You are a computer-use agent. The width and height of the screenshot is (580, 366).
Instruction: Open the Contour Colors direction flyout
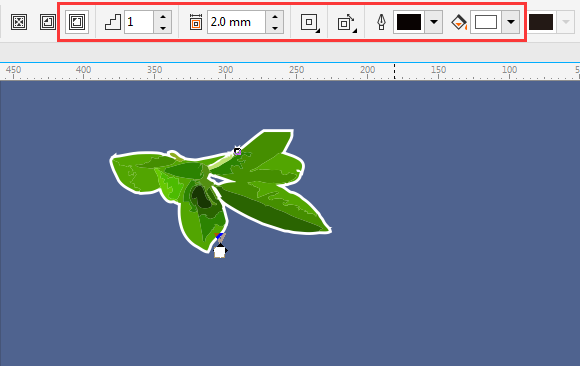347,23
